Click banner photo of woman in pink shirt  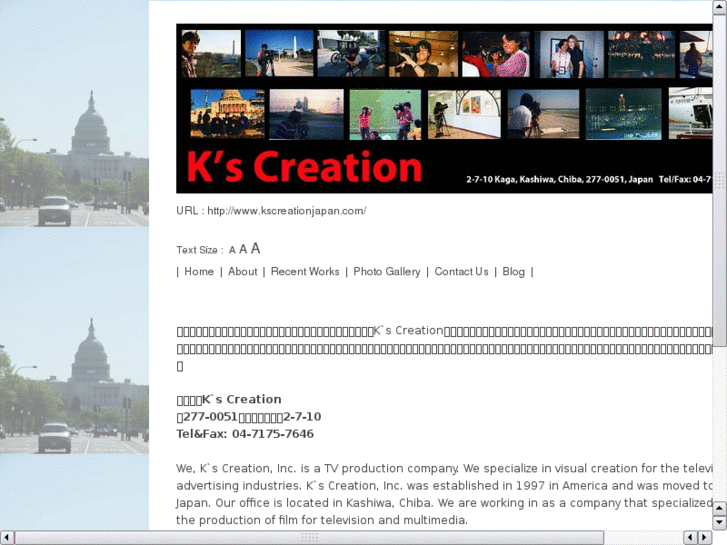(x=496, y=54)
